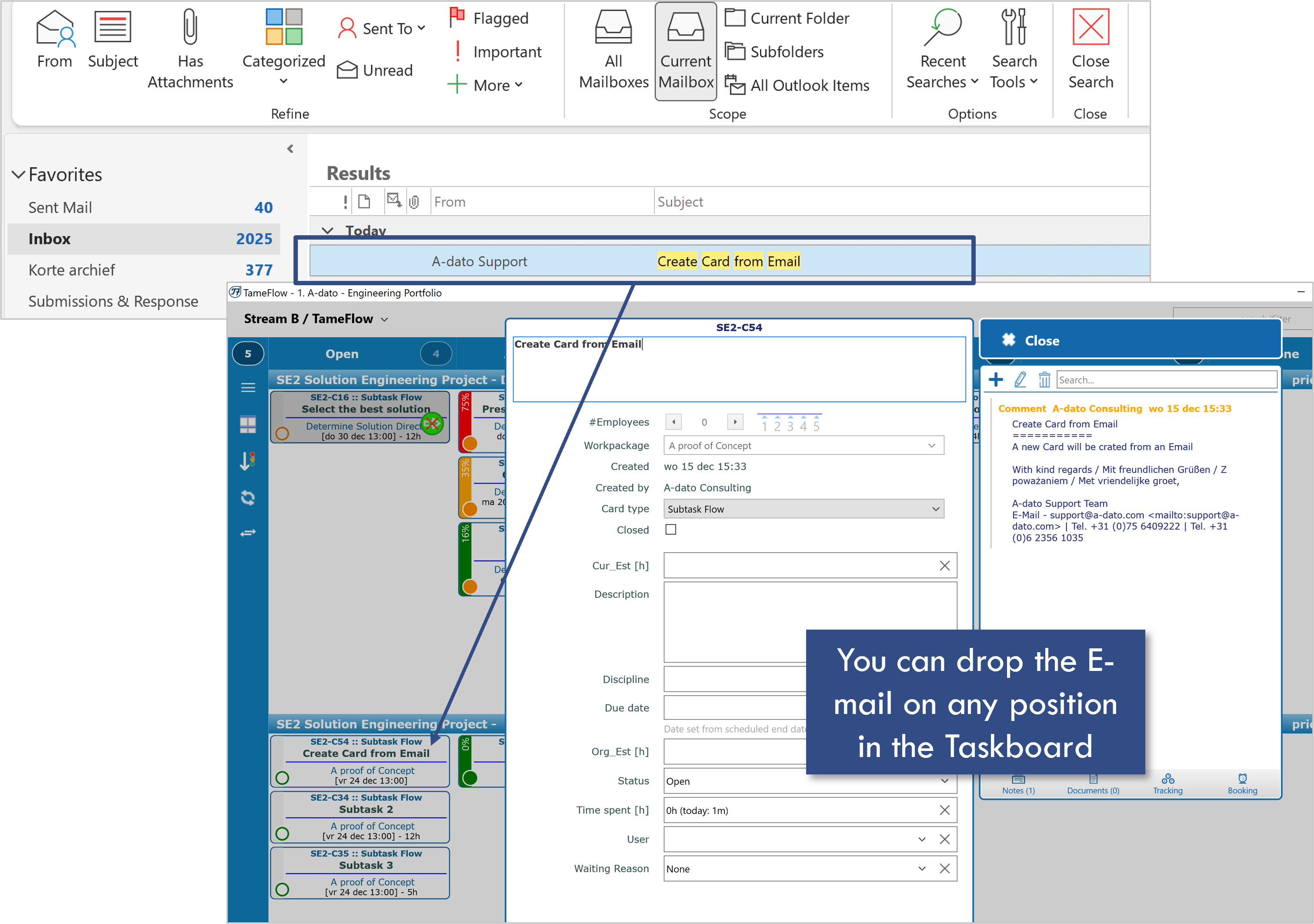This screenshot has width=1314, height=924.
Task: Click the swap arrows icon in sidebar
Action: pos(248,533)
